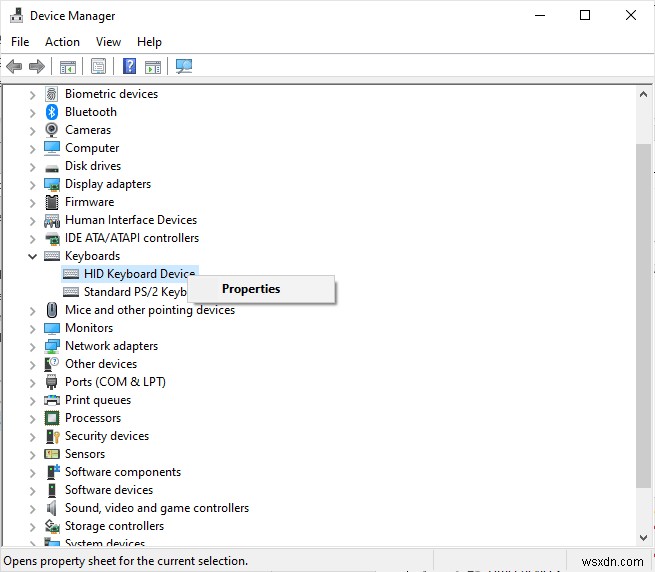Expand the Biometric devices node
Image resolution: width=655 pixels, height=572 pixels.
tap(33, 95)
